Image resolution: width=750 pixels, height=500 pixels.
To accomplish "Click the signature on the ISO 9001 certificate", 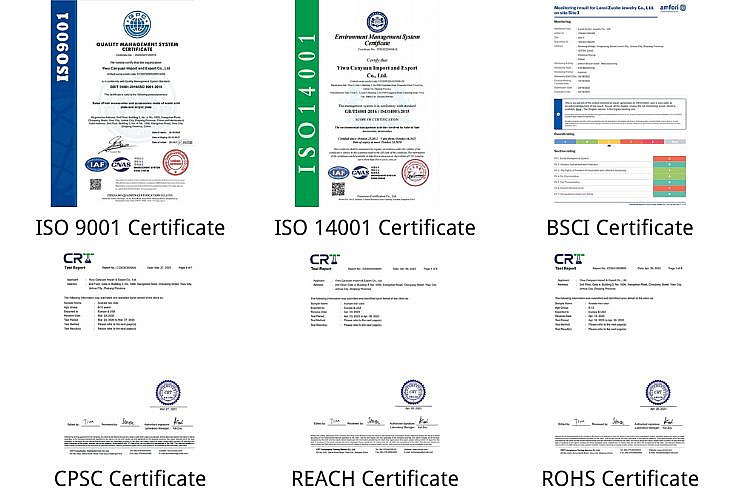I will tap(118, 143).
